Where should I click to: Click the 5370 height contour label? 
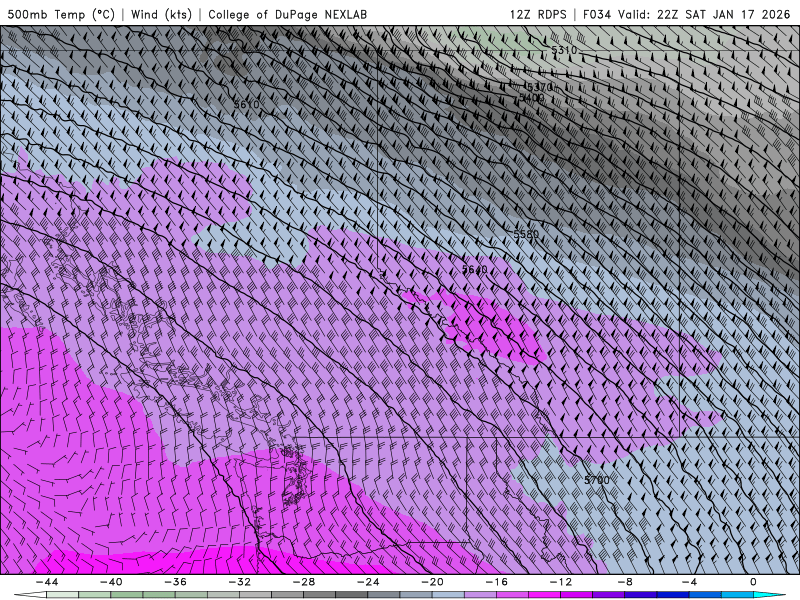(x=539, y=87)
